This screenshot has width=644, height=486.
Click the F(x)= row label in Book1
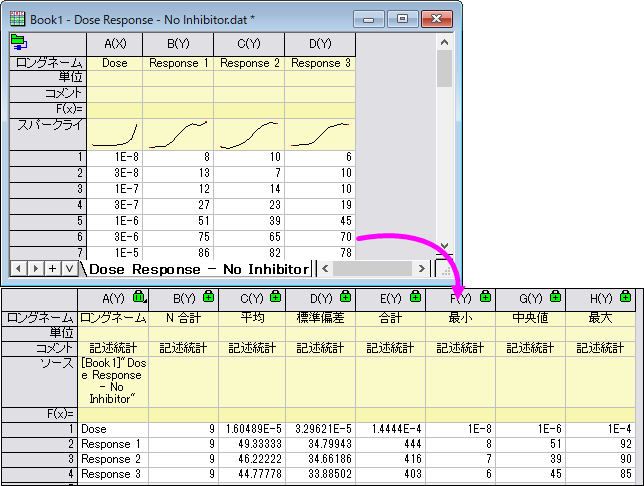pyautogui.click(x=48, y=109)
